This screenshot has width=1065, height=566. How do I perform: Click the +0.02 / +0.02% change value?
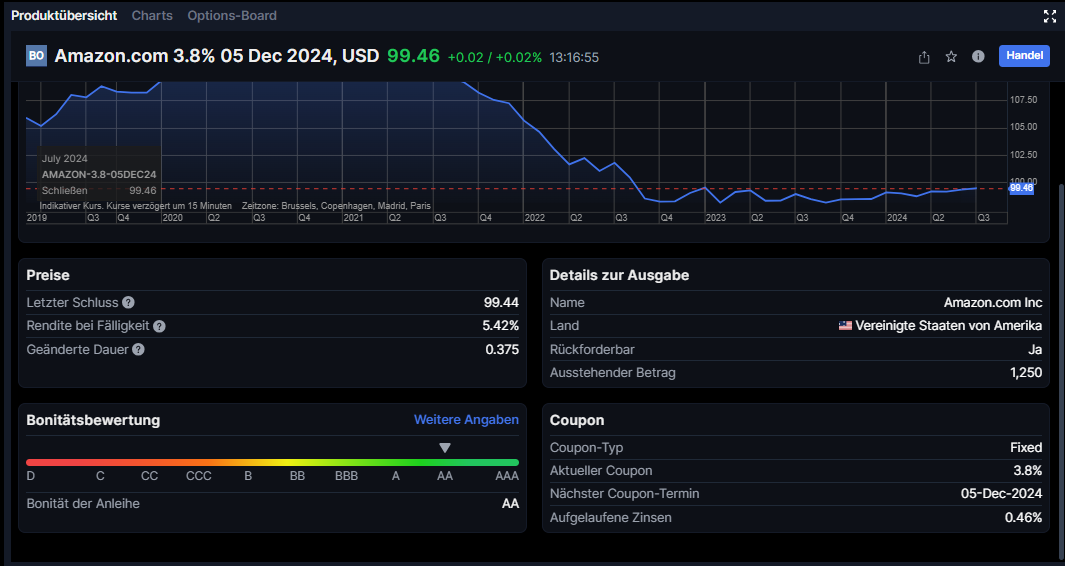[x=494, y=58]
